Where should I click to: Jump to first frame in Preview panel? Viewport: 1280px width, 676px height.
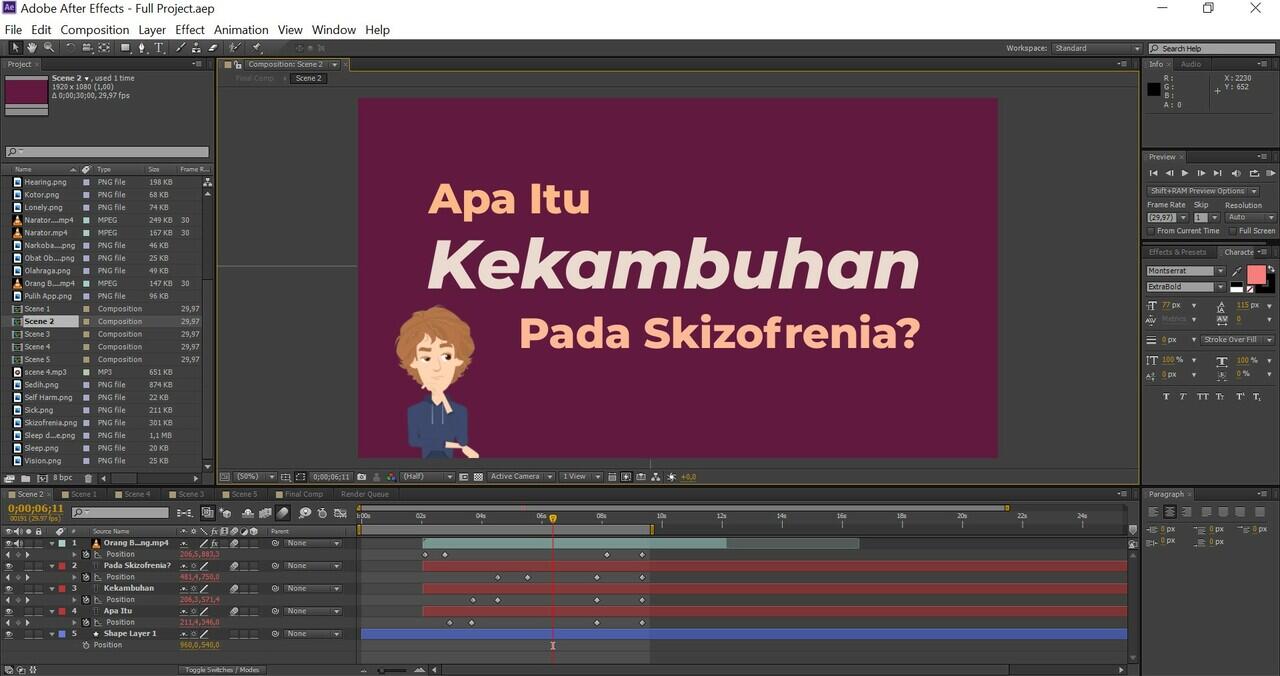pyautogui.click(x=1153, y=173)
